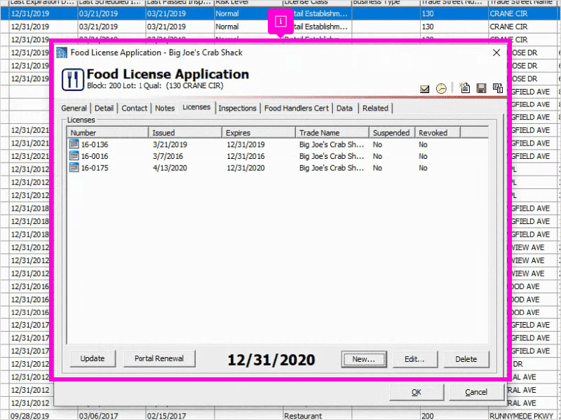The image size is (561, 420).
Task: Save using the floppy disk icon
Action: [x=481, y=88]
